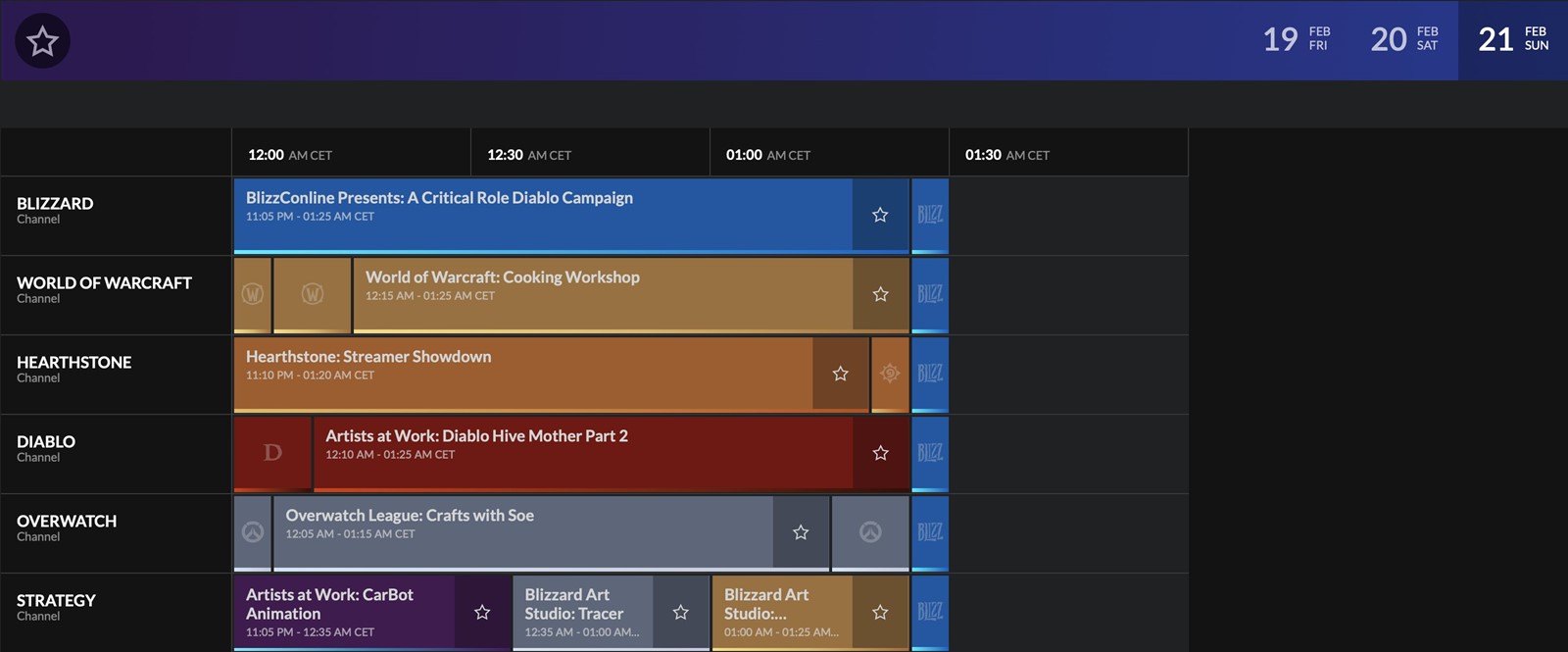Click the 01:30 AM CET time header
The image size is (1568, 652).
pyautogui.click(x=1007, y=155)
